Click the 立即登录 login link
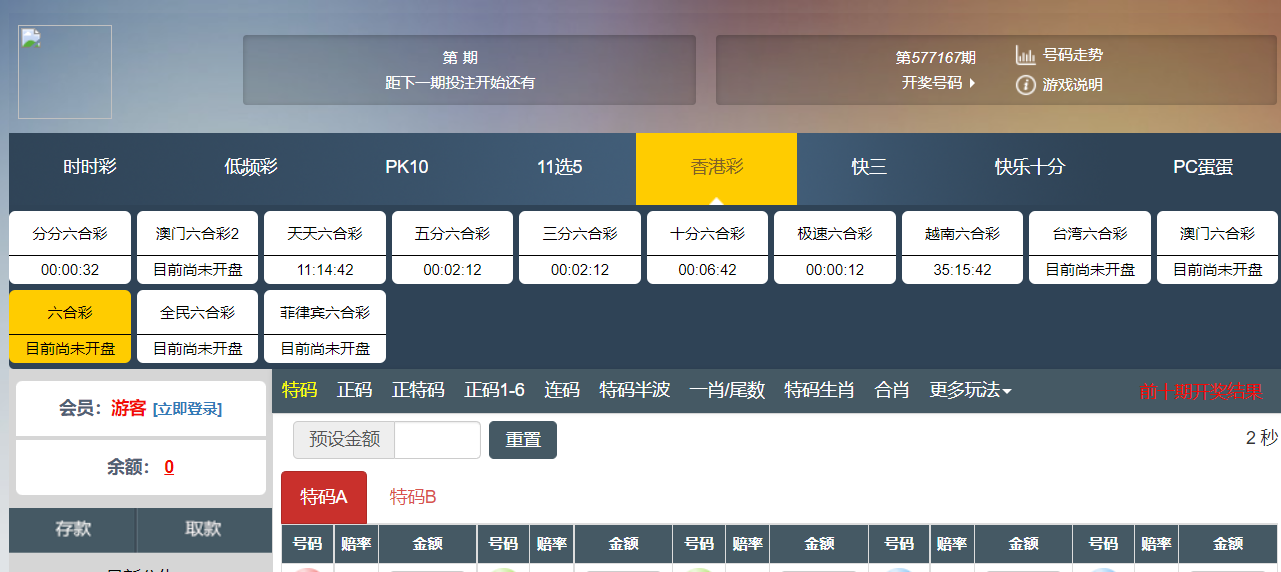 (x=187, y=409)
